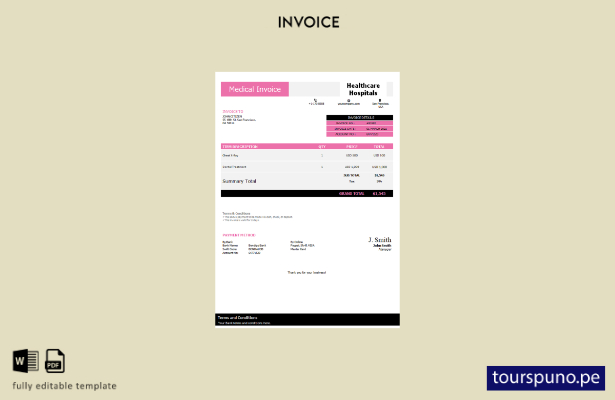615x400 pixels.
Task: Click the Microsoft Word file icon
Action: pyautogui.click(x=26, y=361)
